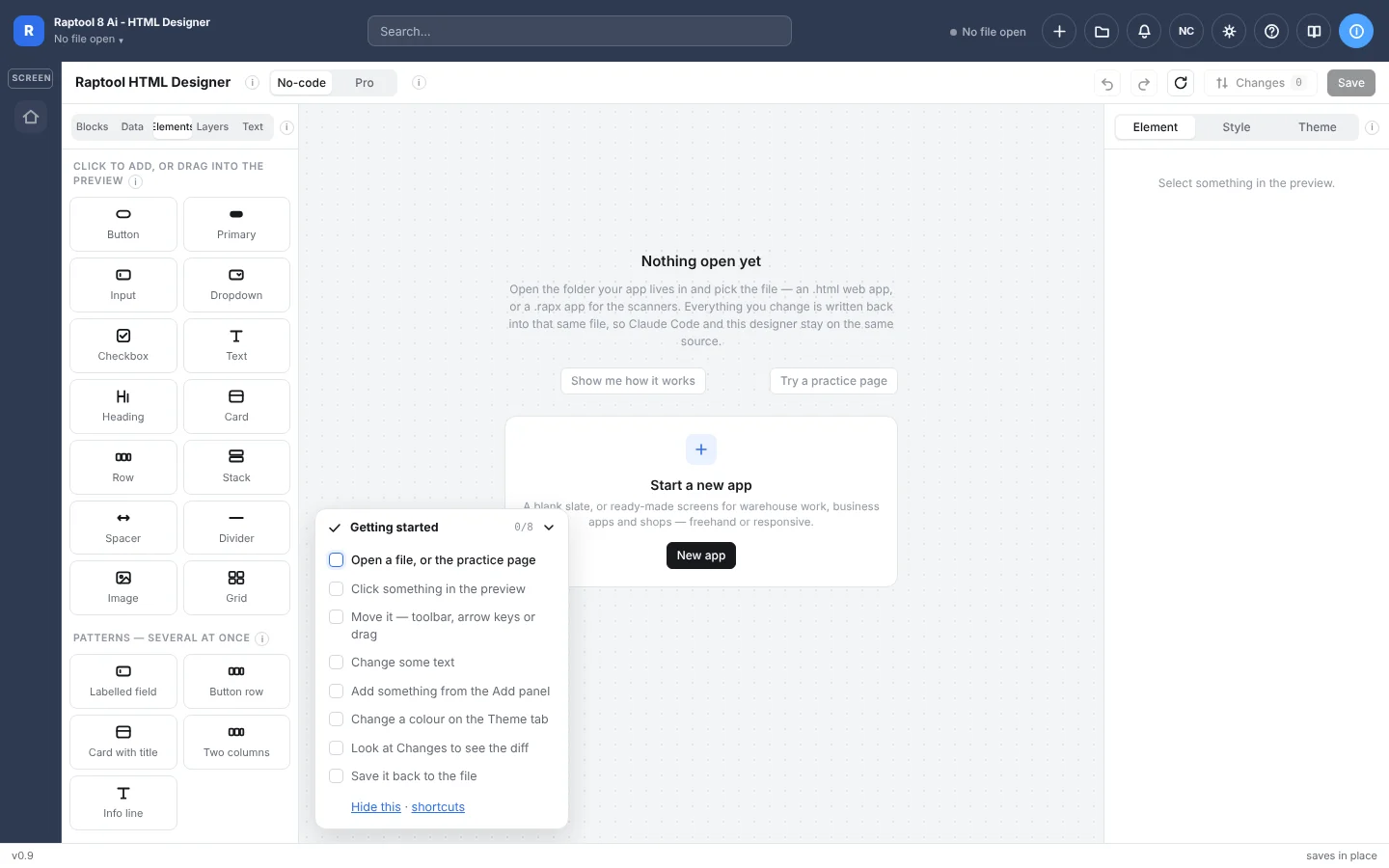Add a Heading element
This screenshot has height=868, width=1389.
point(123,406)
